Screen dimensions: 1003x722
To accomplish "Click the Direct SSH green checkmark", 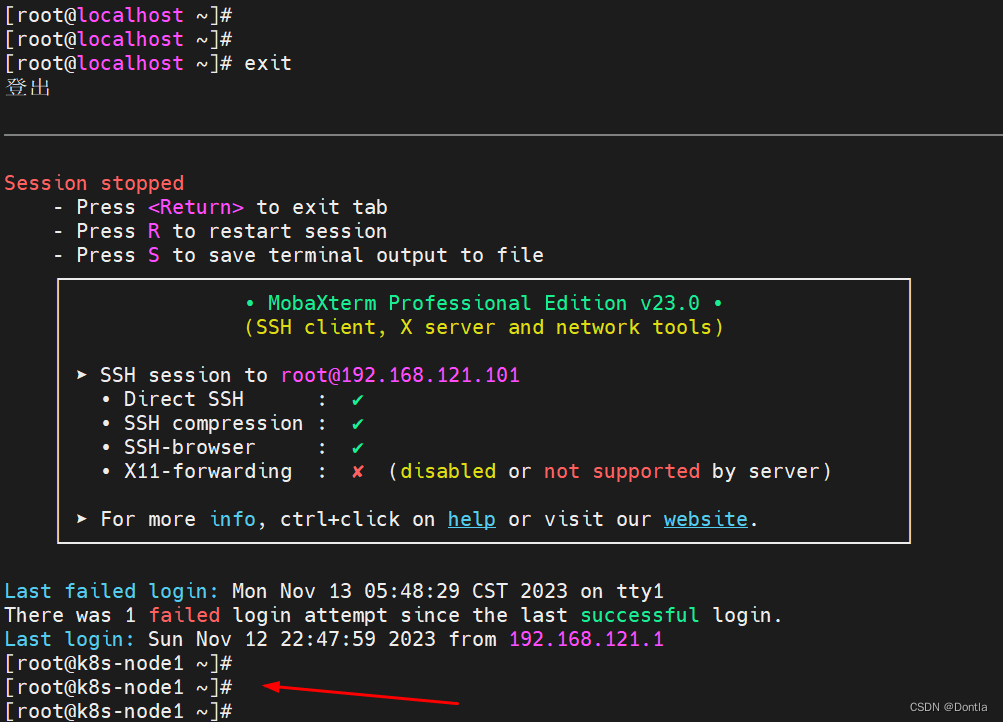I will (x=358, y=400).
